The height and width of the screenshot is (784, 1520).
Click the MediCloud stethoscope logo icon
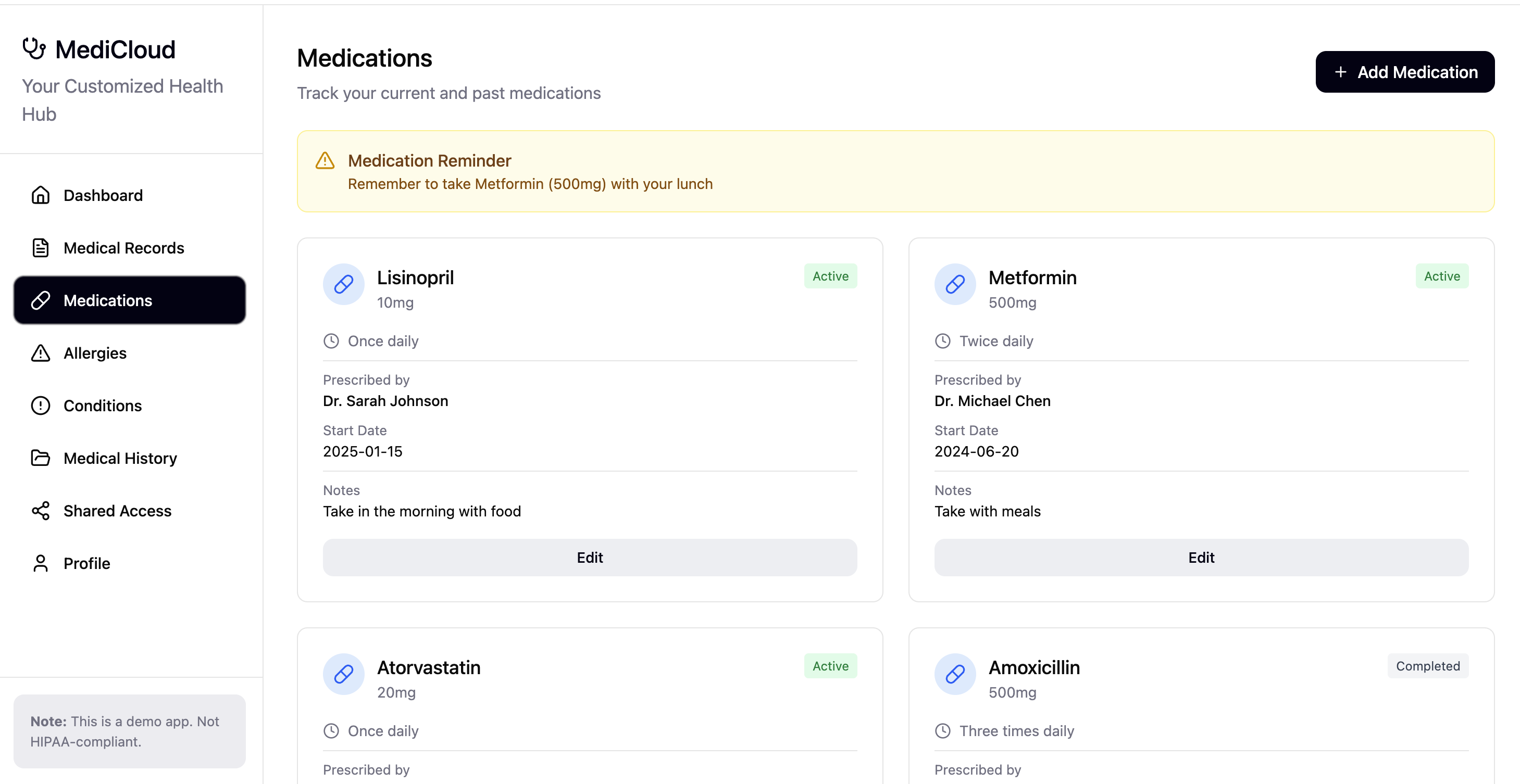34,49
